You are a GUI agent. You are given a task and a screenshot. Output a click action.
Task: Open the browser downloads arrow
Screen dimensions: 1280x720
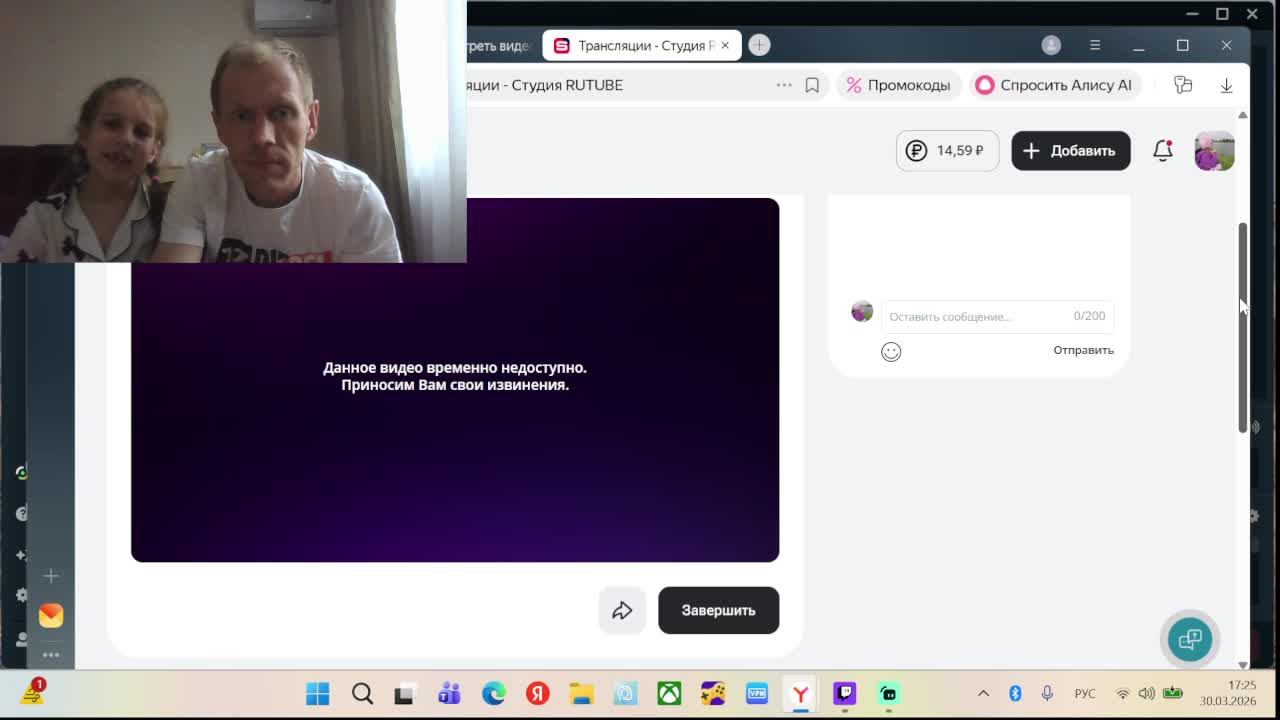1226,85
